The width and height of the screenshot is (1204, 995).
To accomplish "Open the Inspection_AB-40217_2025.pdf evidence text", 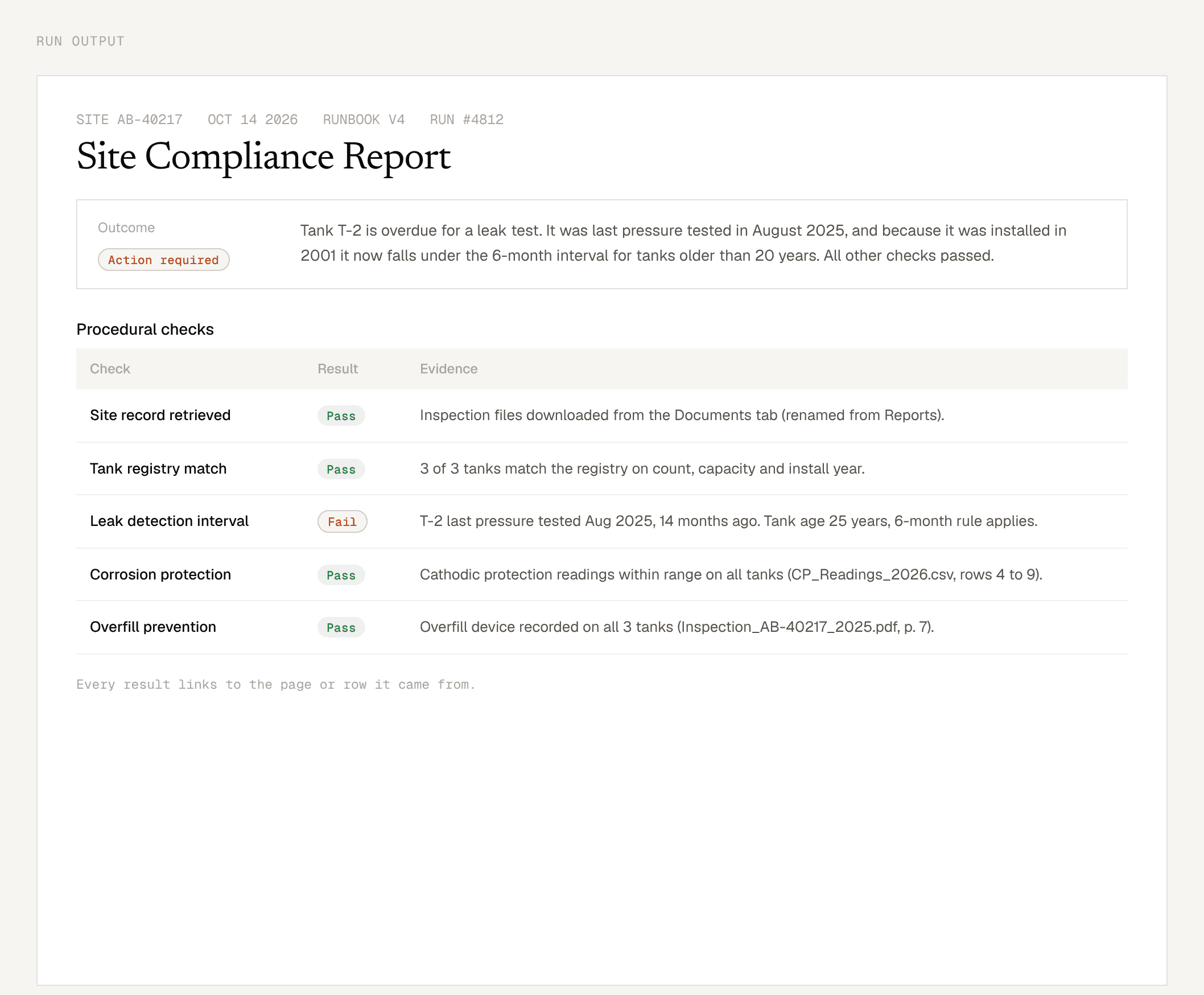I will click(x=677, y=627).
